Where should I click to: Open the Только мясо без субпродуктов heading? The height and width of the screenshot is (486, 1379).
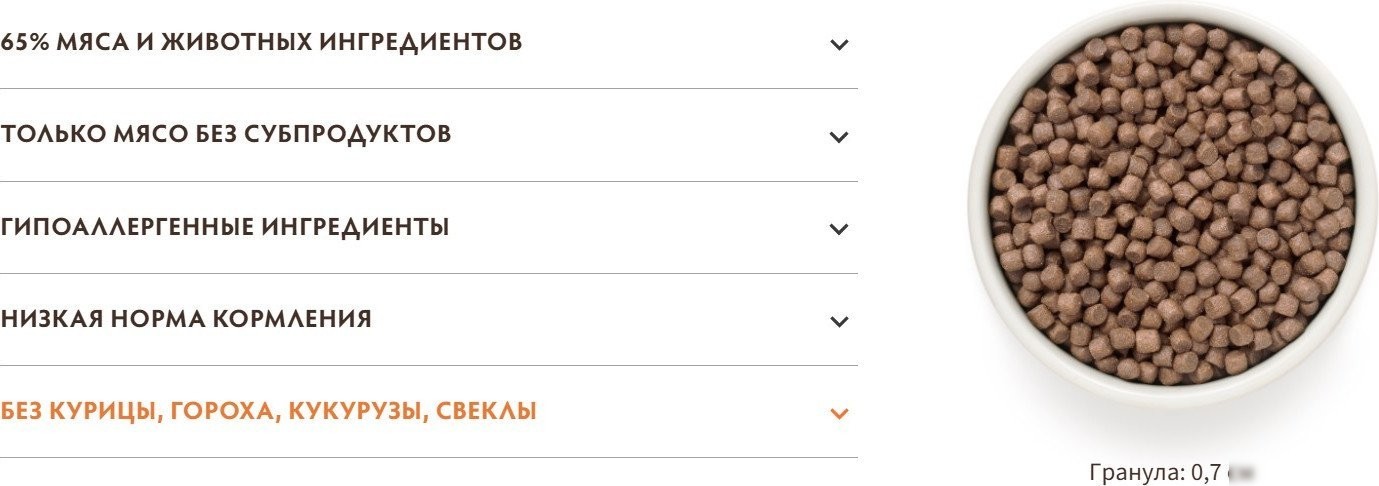(x=226, y=134)
